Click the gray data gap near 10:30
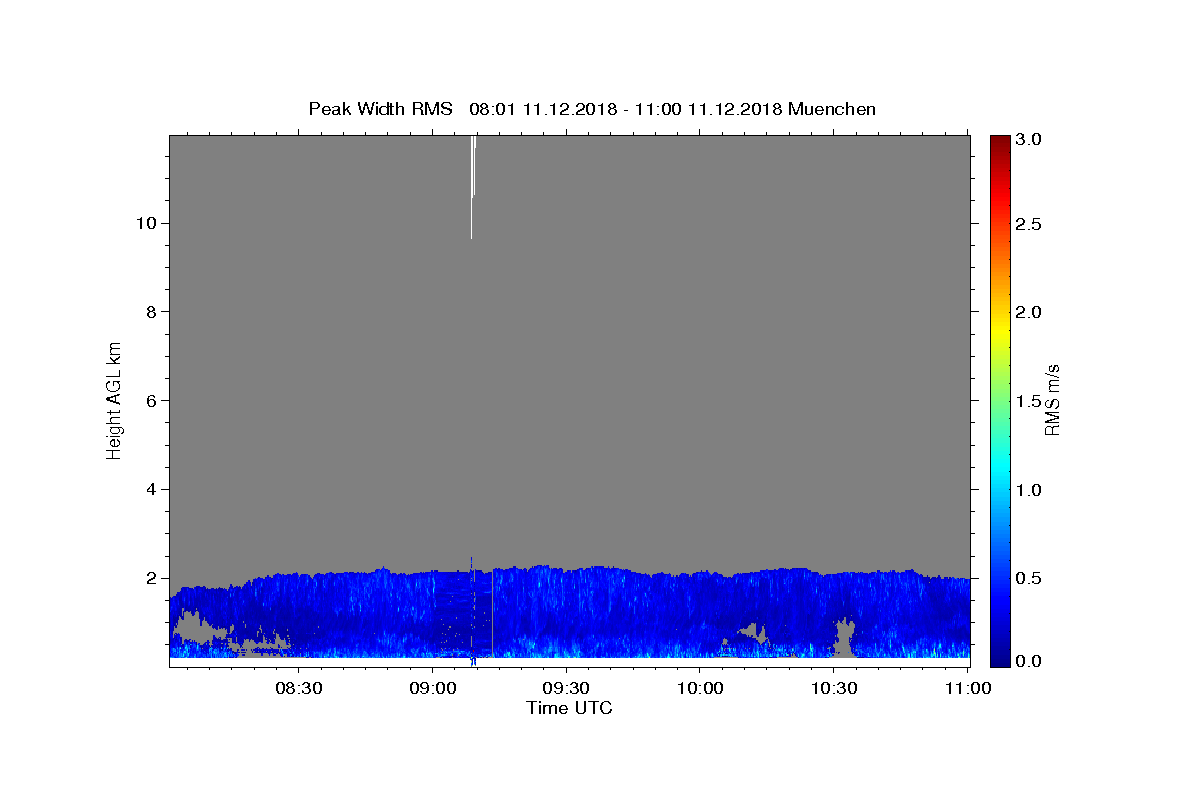The image size is (1200, 800). point(845,636)
